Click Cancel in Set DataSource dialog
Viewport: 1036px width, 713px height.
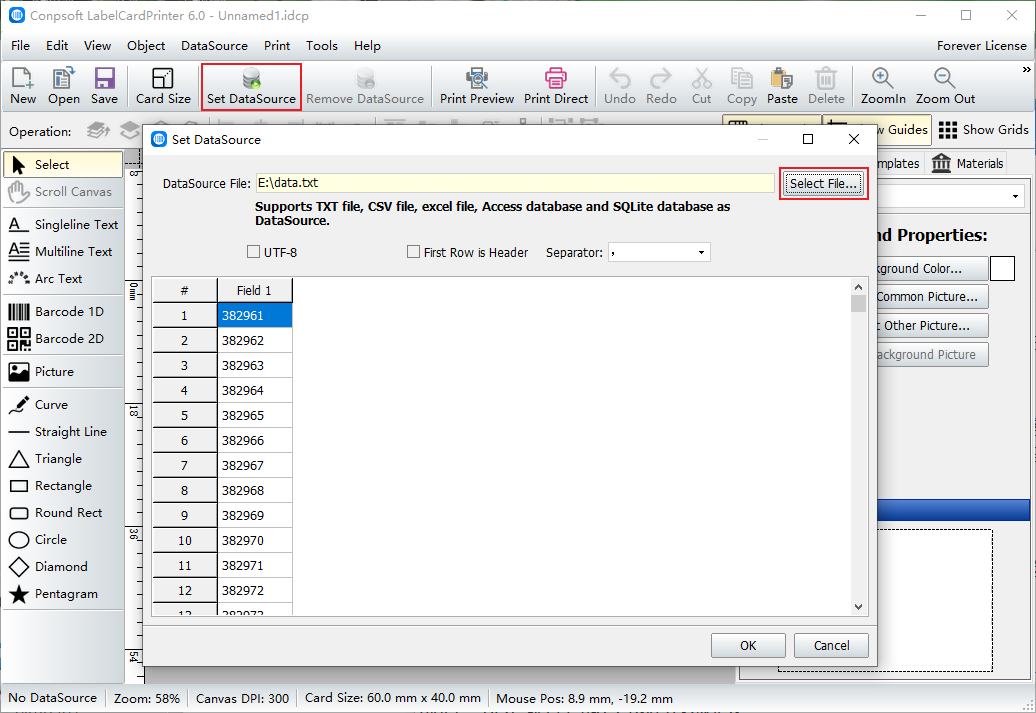click(831, 646)
